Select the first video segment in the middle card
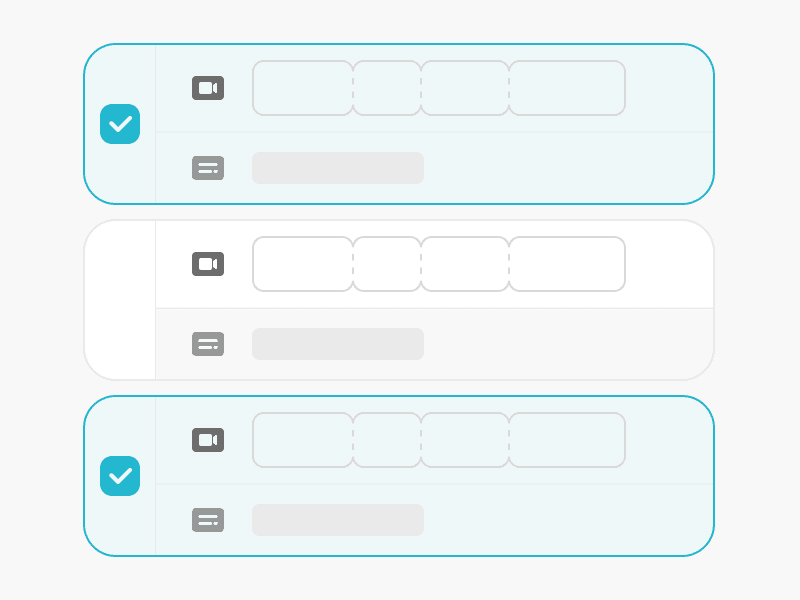This screenshot has height=600, width=800. pyautogui.click(x=302, y=264)
